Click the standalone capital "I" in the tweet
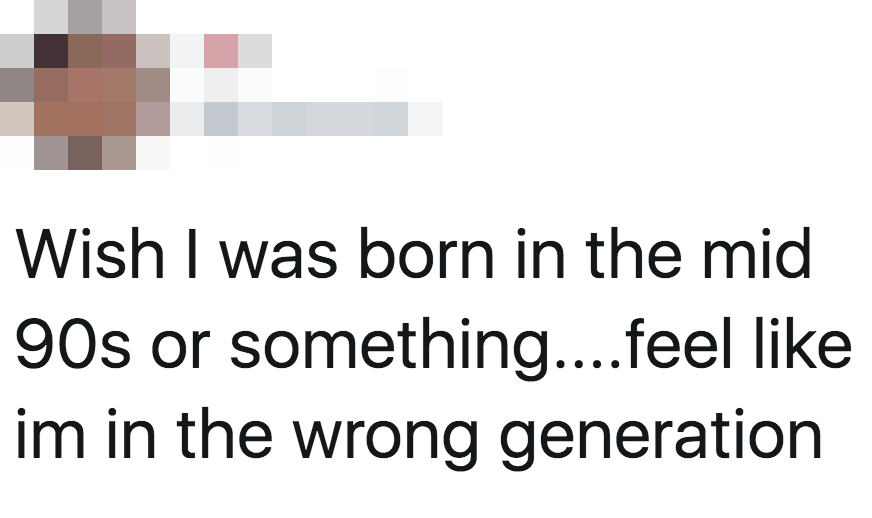This screenshot has height=518, width=872. pos(192,253)
